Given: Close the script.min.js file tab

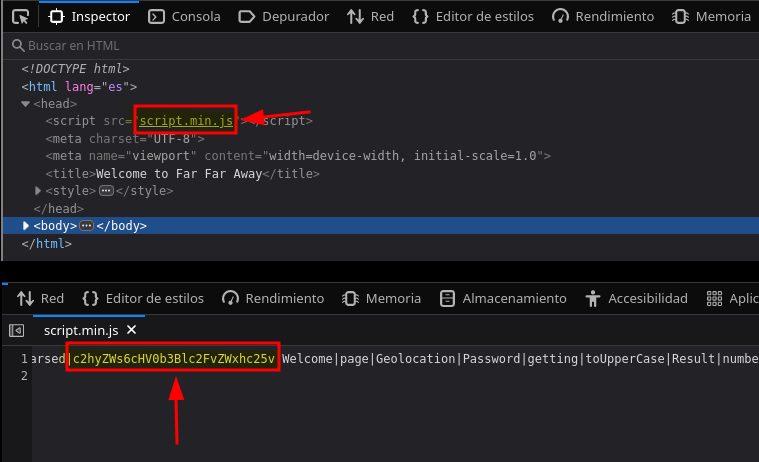Looking at the screenshot, I should [131, 329].
